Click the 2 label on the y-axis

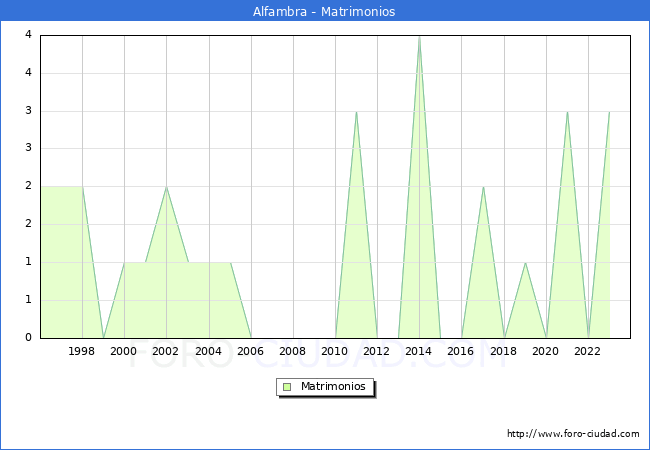click(x=28, y=186)
